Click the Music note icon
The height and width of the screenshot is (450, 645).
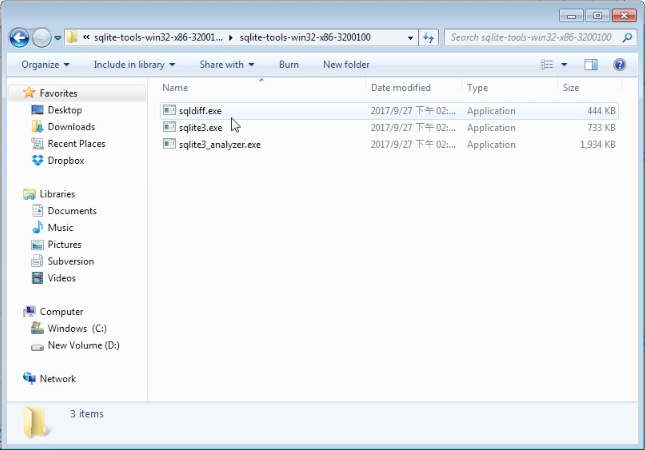[37, 227]
